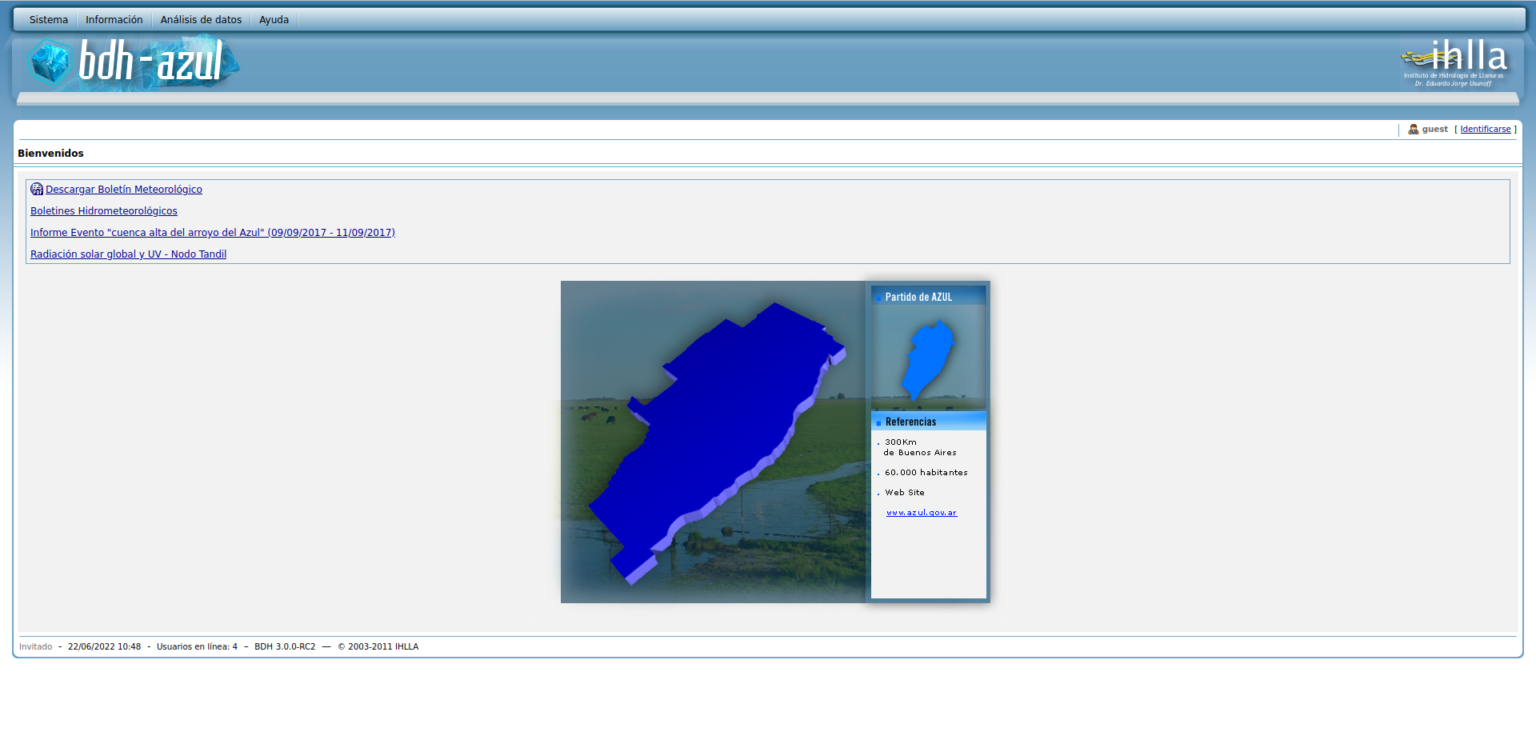Select the guest user avatar icon
This screenshot has height=752, width=1536.
tap(1412, 128)
